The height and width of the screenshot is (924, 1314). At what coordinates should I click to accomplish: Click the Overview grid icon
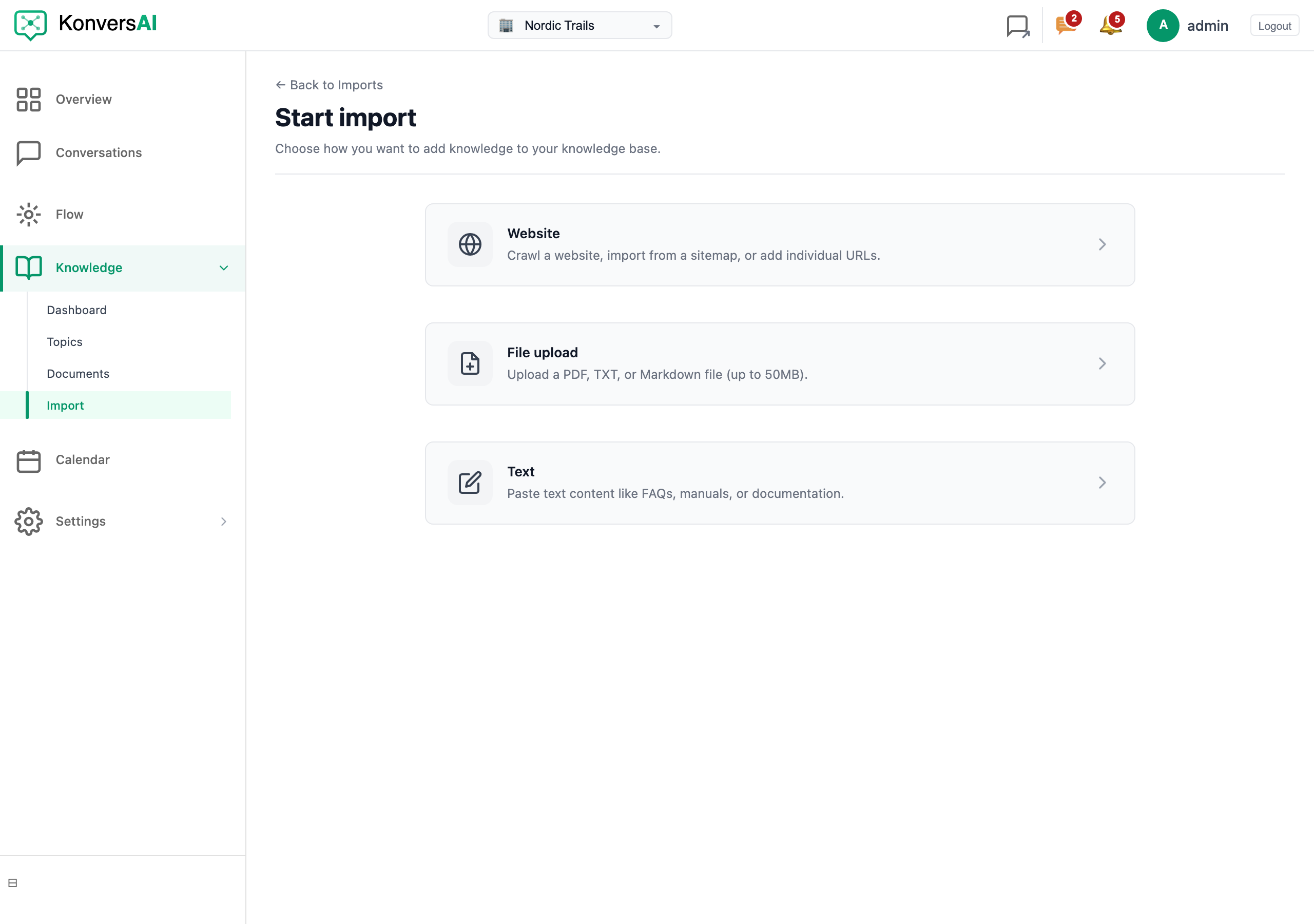(x=29, y=99)
